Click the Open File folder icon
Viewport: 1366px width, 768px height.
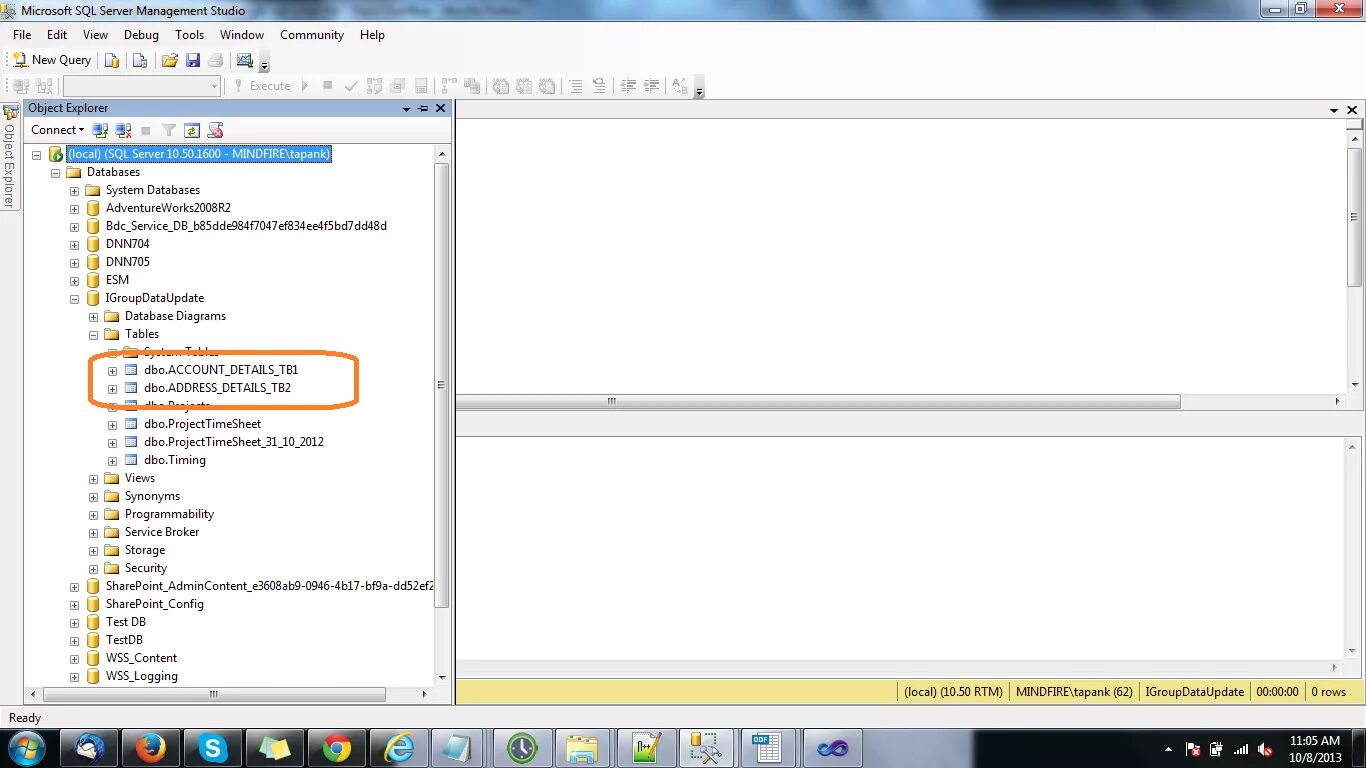[170, 60]
